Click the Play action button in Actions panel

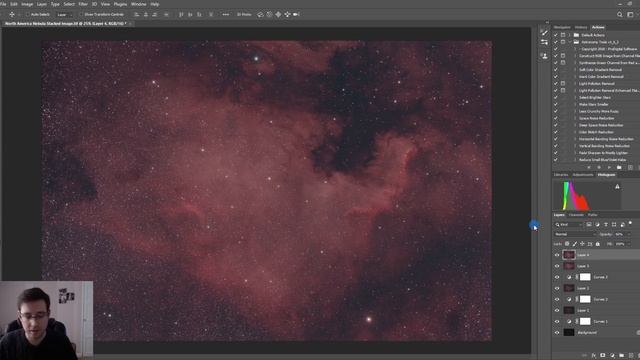(x=609, y=167)
